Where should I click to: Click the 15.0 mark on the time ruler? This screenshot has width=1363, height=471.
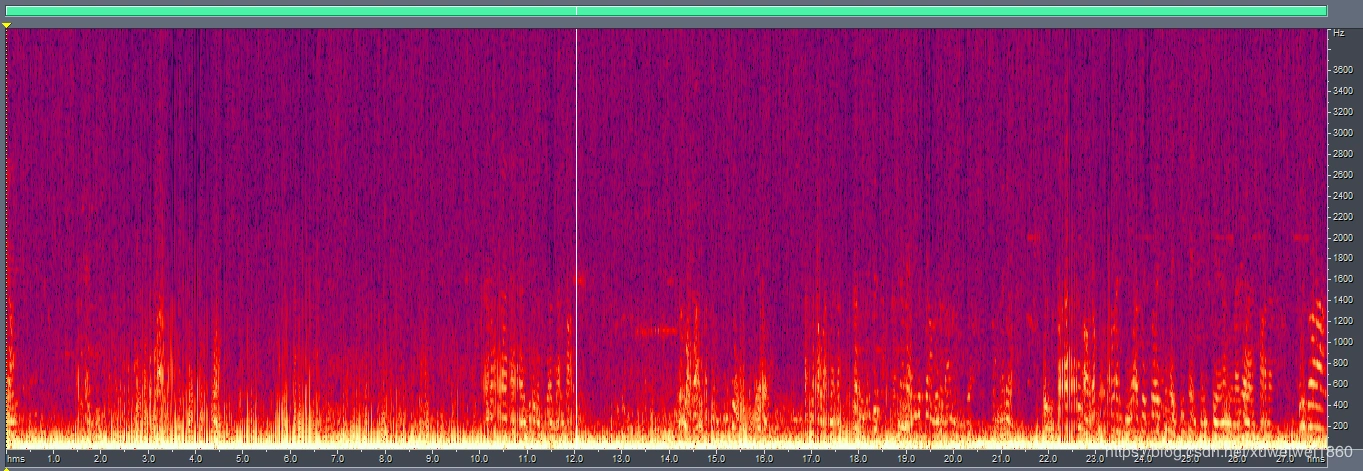coord(716,458)
